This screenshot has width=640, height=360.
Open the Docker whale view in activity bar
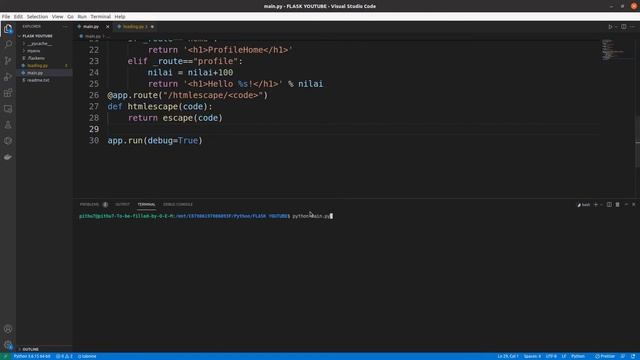click(8, 157)
